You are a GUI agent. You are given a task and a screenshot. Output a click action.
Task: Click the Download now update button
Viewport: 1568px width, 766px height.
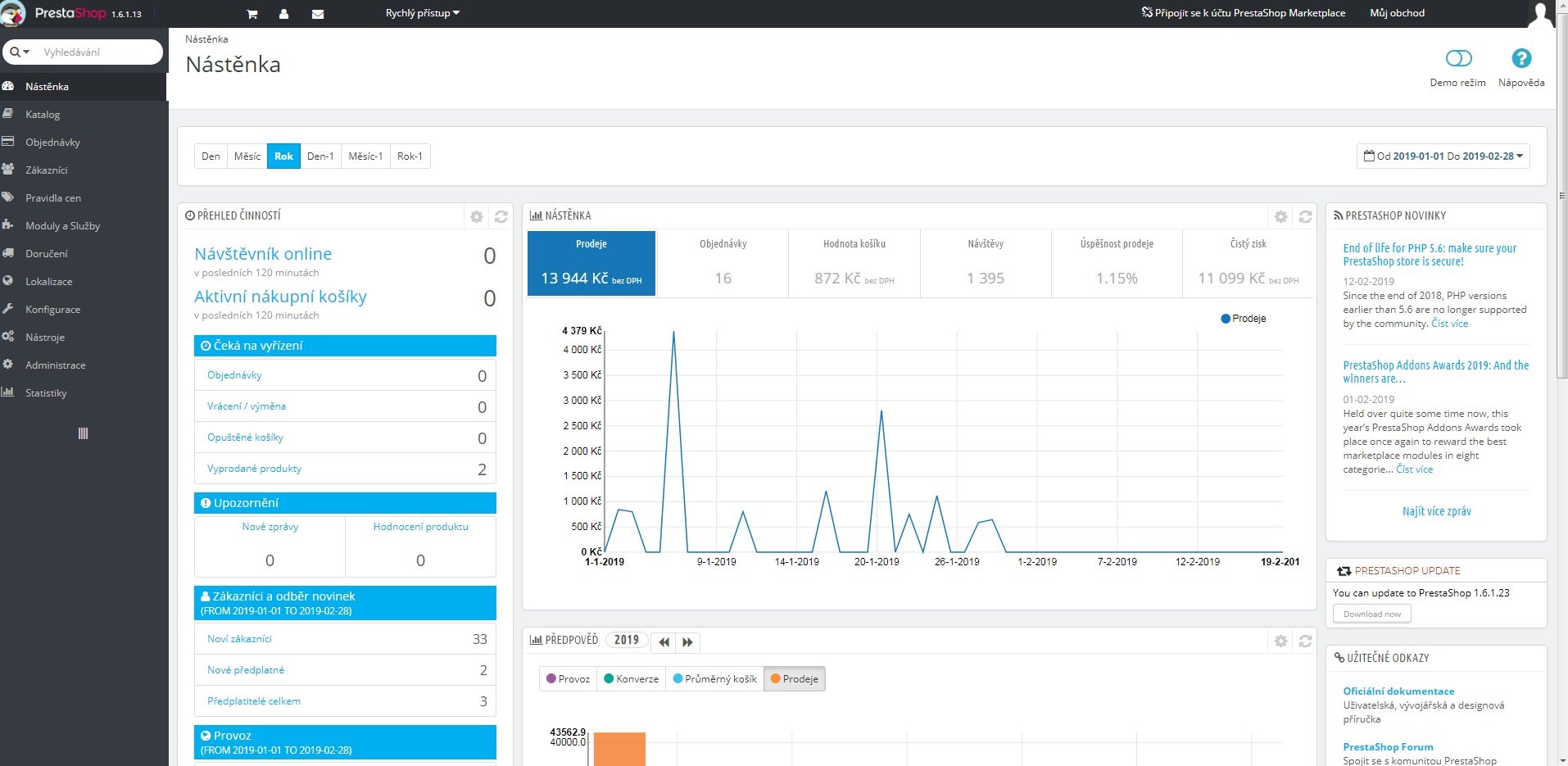[x=1371, y=614]
